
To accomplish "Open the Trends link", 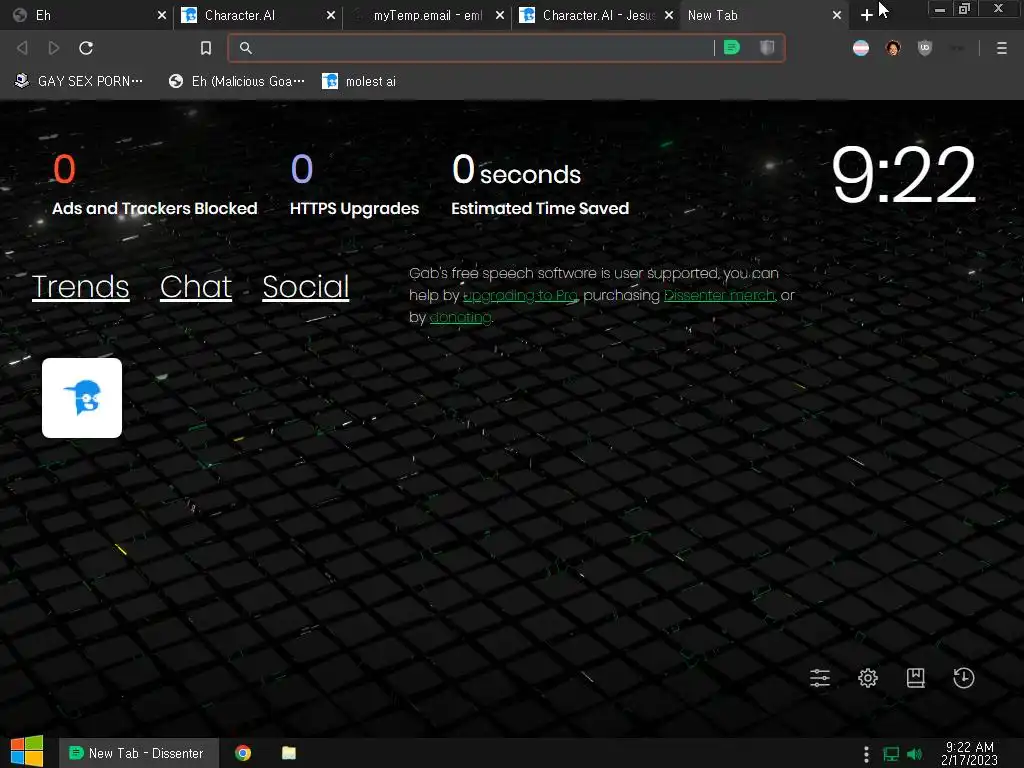I will 80,287.
